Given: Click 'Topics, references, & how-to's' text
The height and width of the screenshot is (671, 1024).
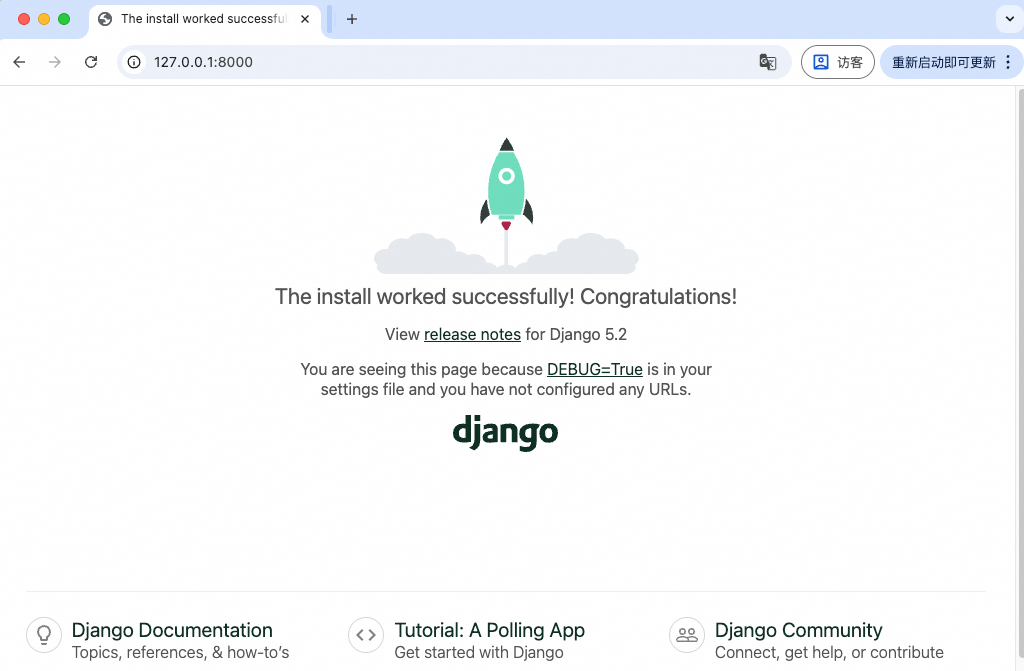Looking at the screenshot, I should coord(180,652).
